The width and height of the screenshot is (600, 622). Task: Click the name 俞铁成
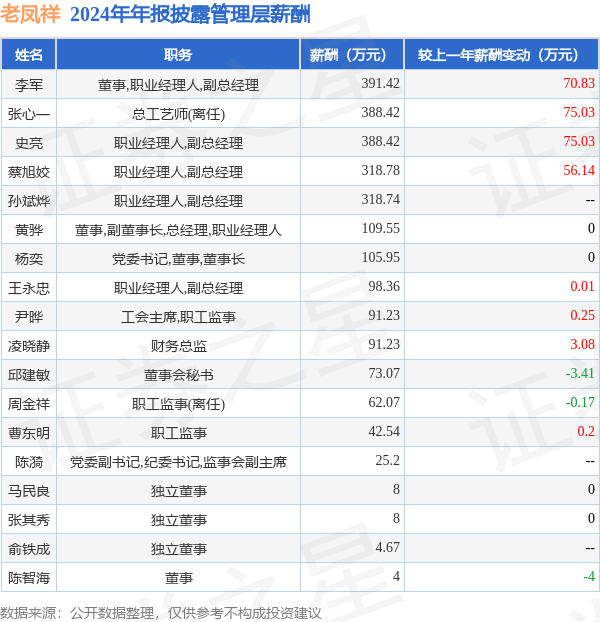[29, 548]
